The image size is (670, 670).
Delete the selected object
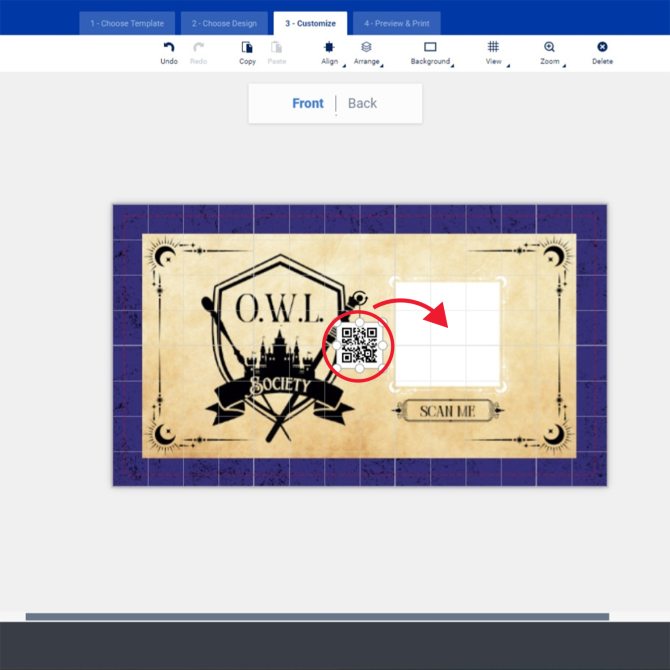(602, 53)
